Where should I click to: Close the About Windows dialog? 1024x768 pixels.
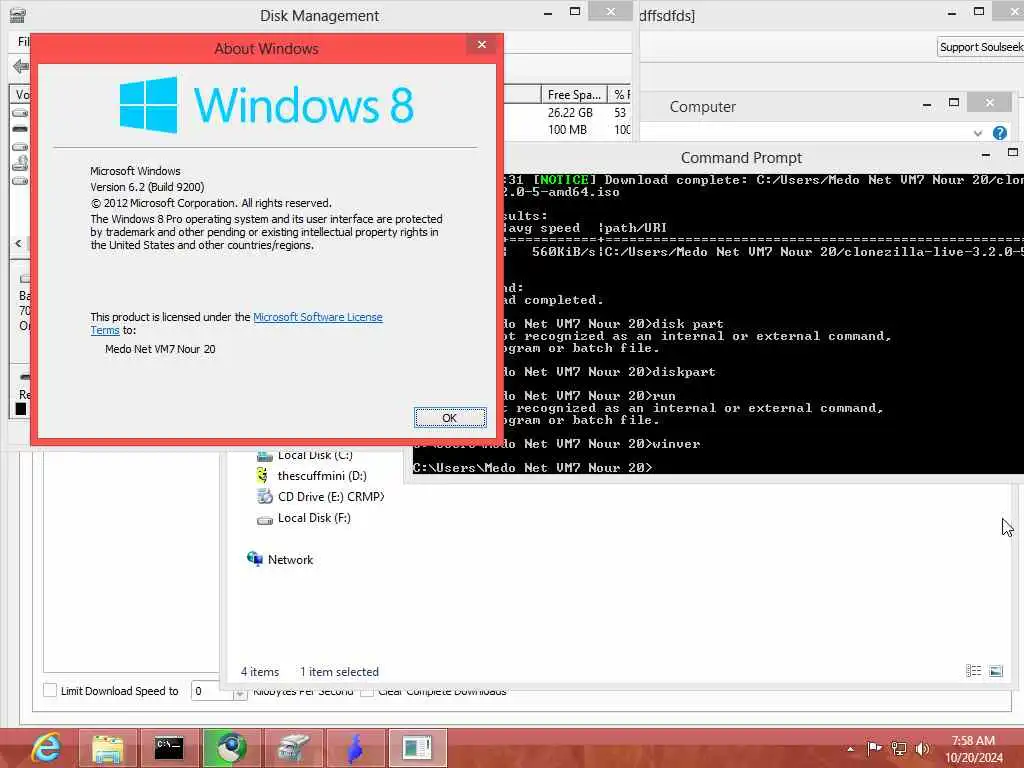click(482, 44)
